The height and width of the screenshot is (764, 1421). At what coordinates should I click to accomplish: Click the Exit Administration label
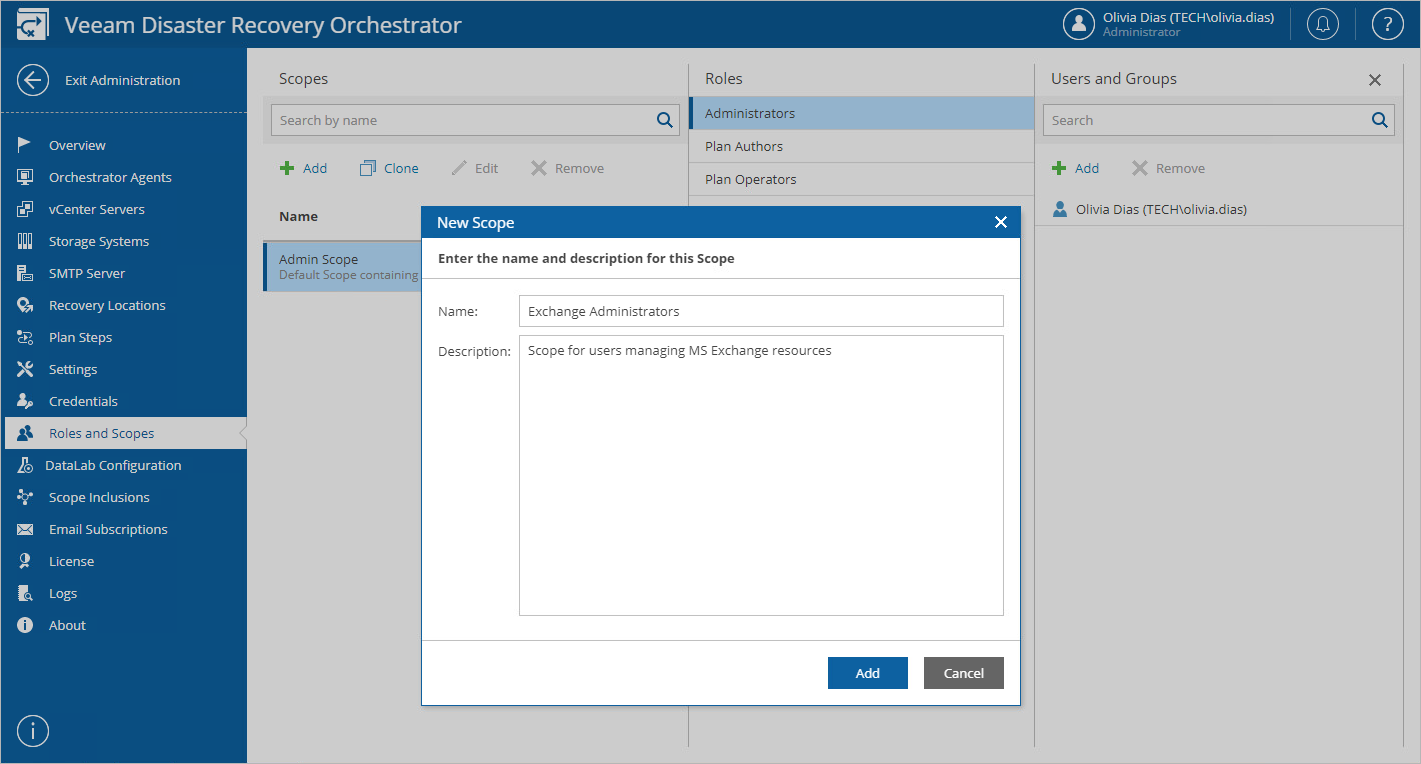(x=123, y=80)
